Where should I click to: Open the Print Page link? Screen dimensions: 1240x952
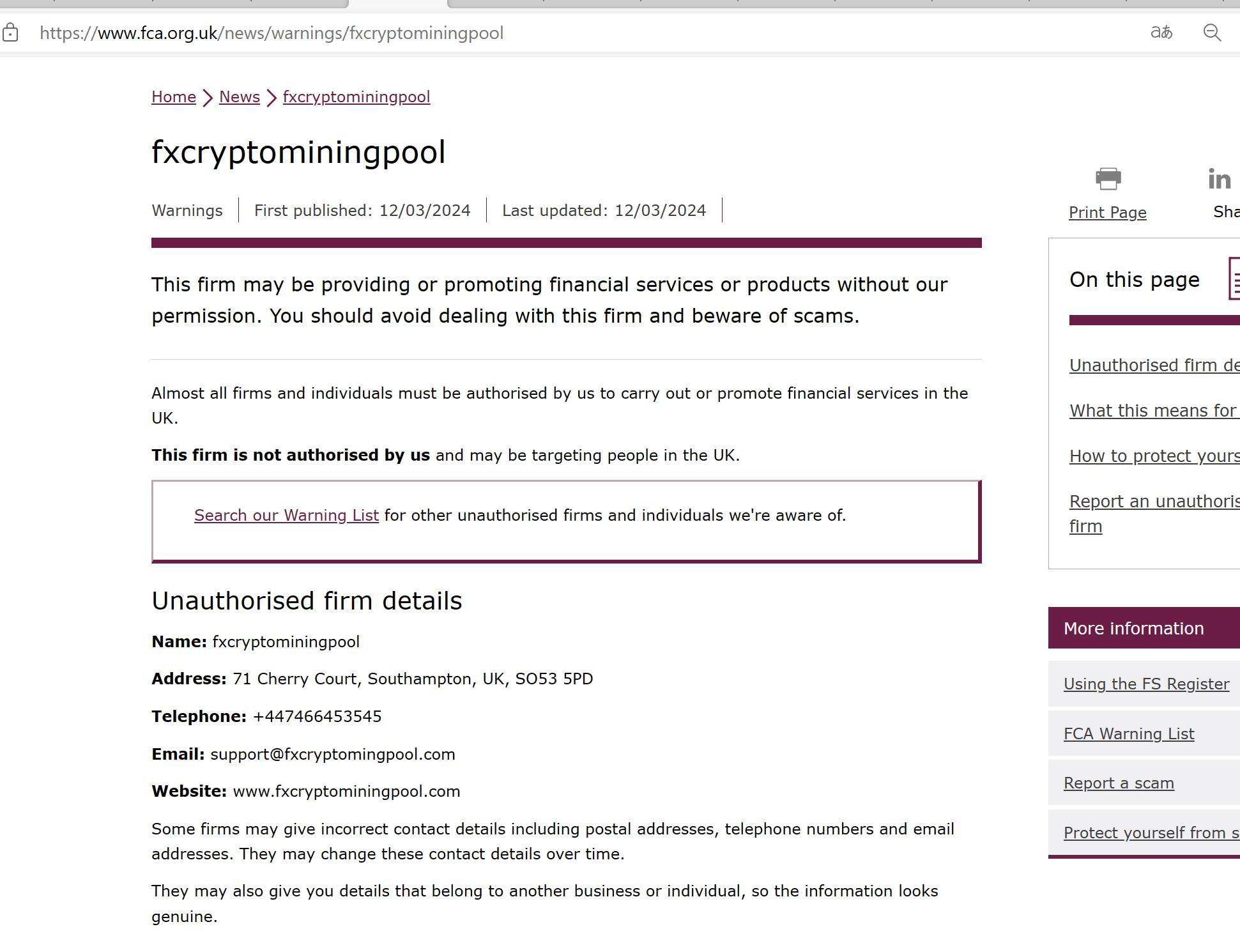1108,213
